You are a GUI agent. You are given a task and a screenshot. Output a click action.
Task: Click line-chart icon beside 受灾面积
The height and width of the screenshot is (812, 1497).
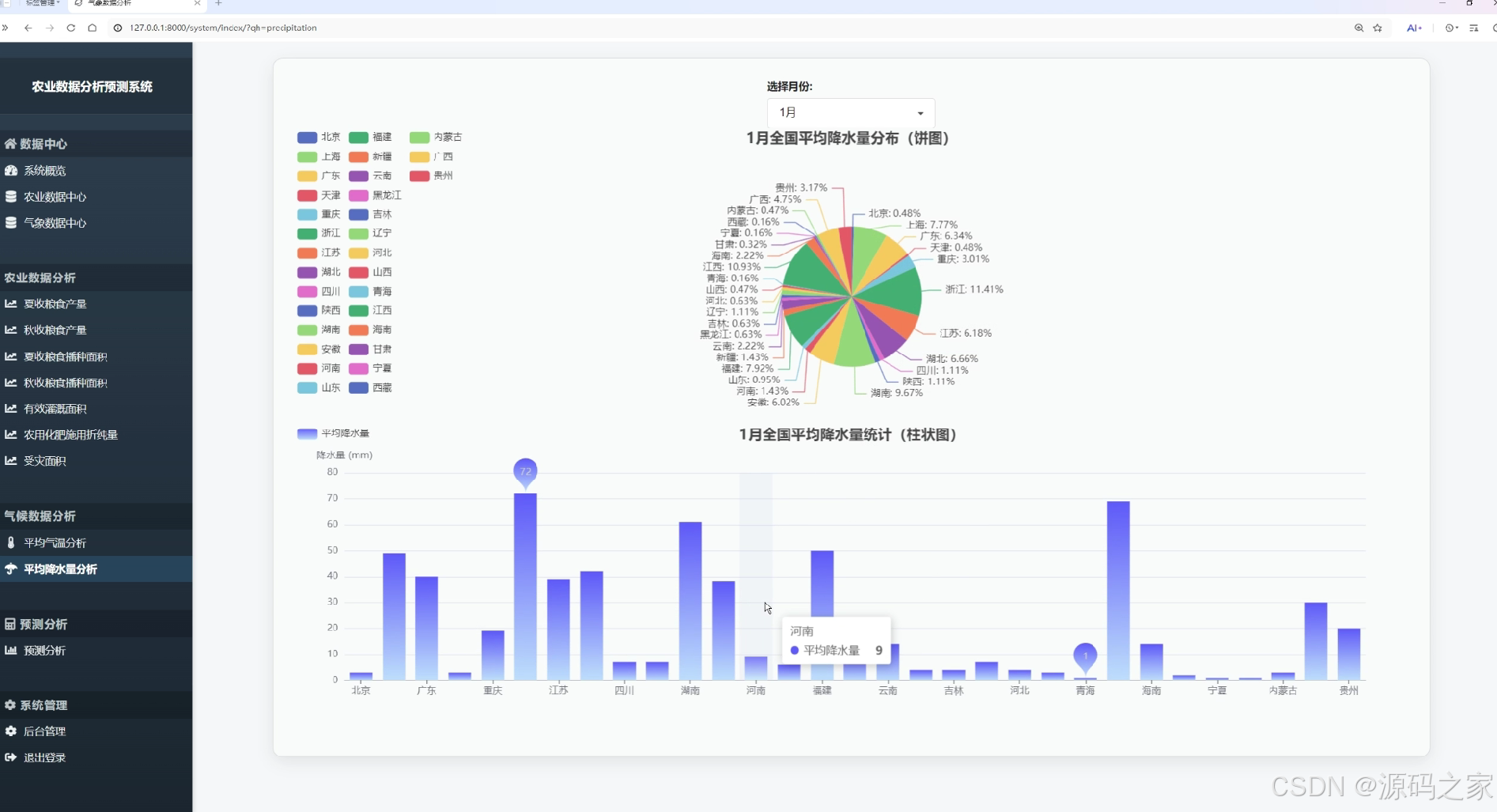(x=11, y=461)
